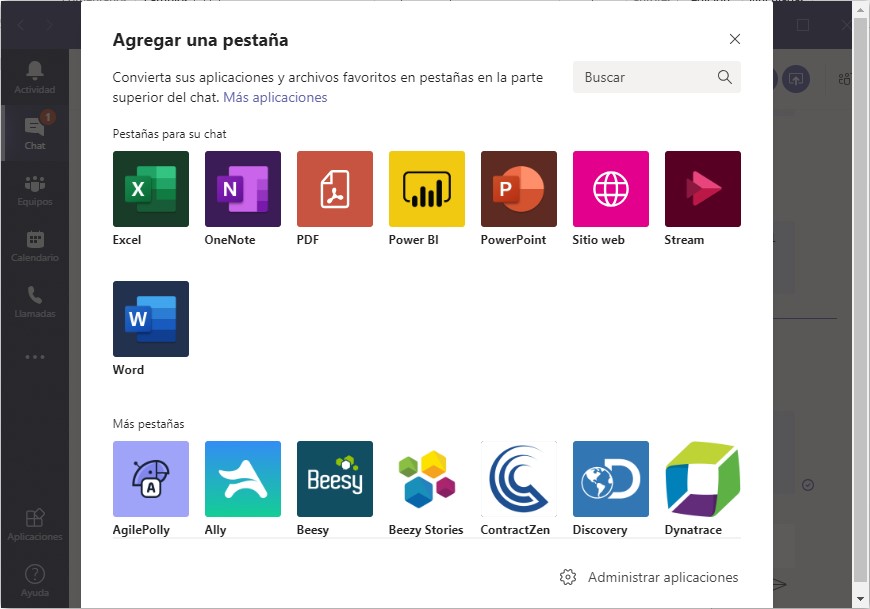The image size is (870, 609).
Task: Choose Power BI from the tab list
Action: coord(426,188)
